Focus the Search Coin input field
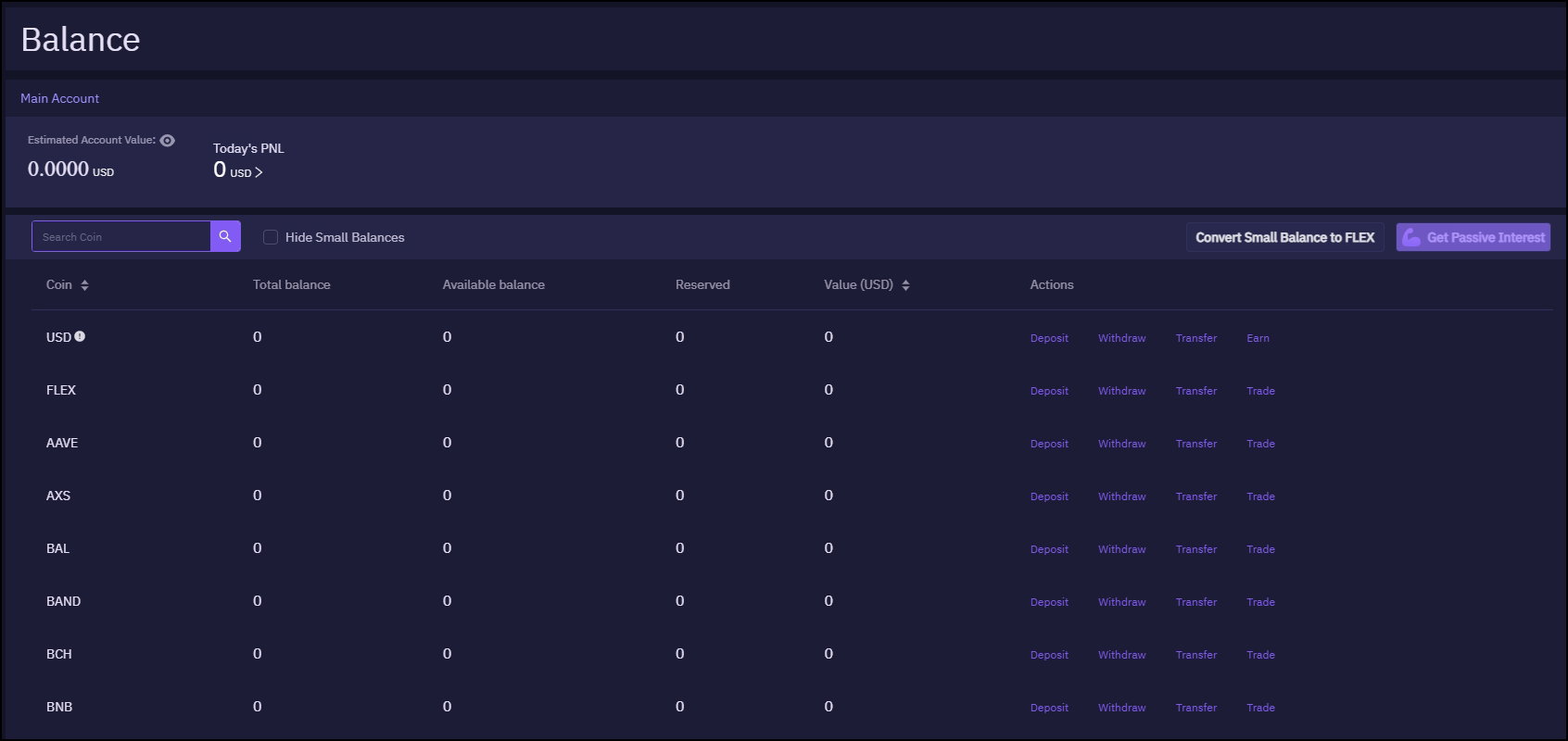The image size is (1568, 741). pos(121,236)
